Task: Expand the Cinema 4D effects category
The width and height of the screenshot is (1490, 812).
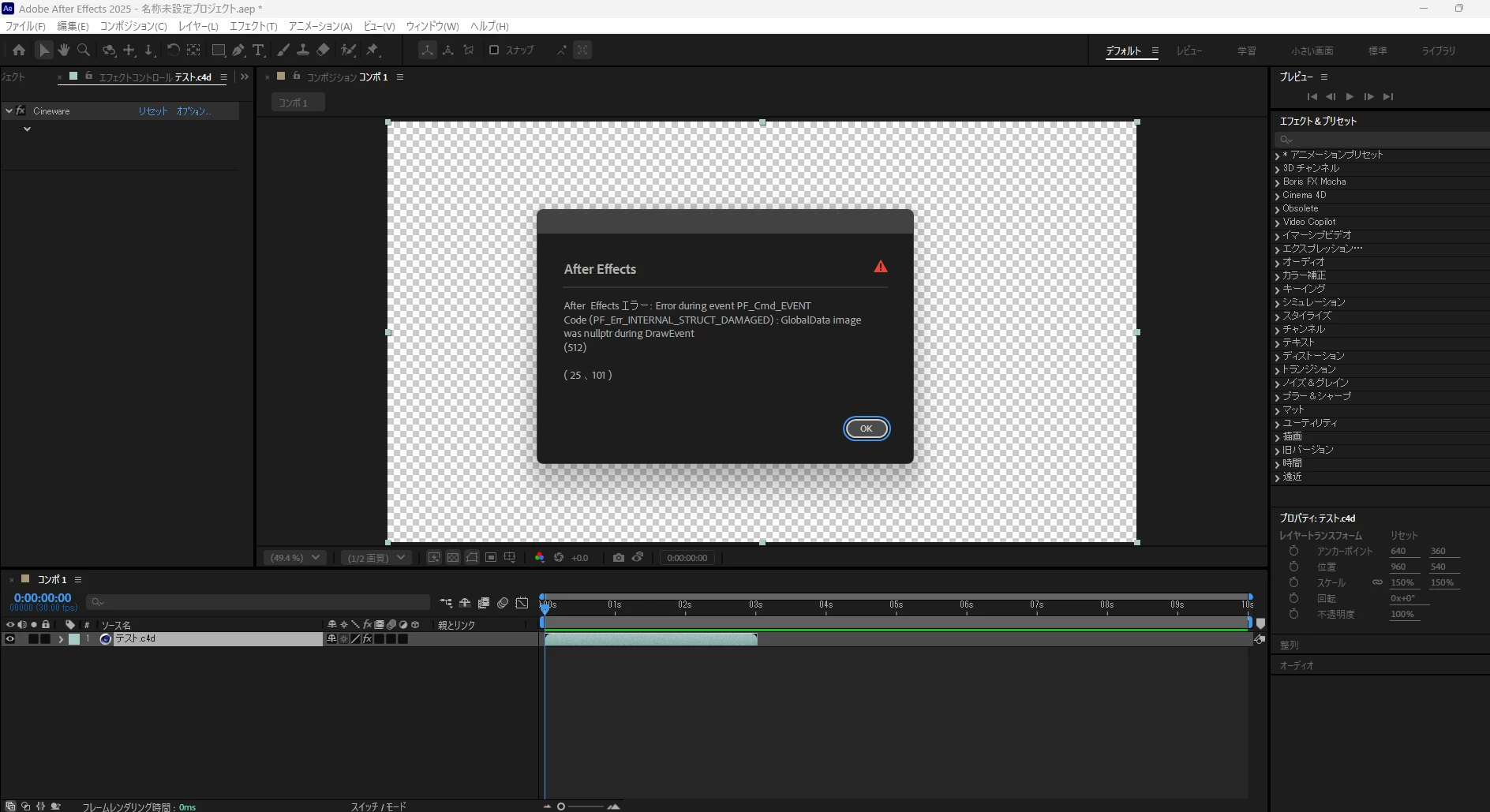Action: point(1277,196)
